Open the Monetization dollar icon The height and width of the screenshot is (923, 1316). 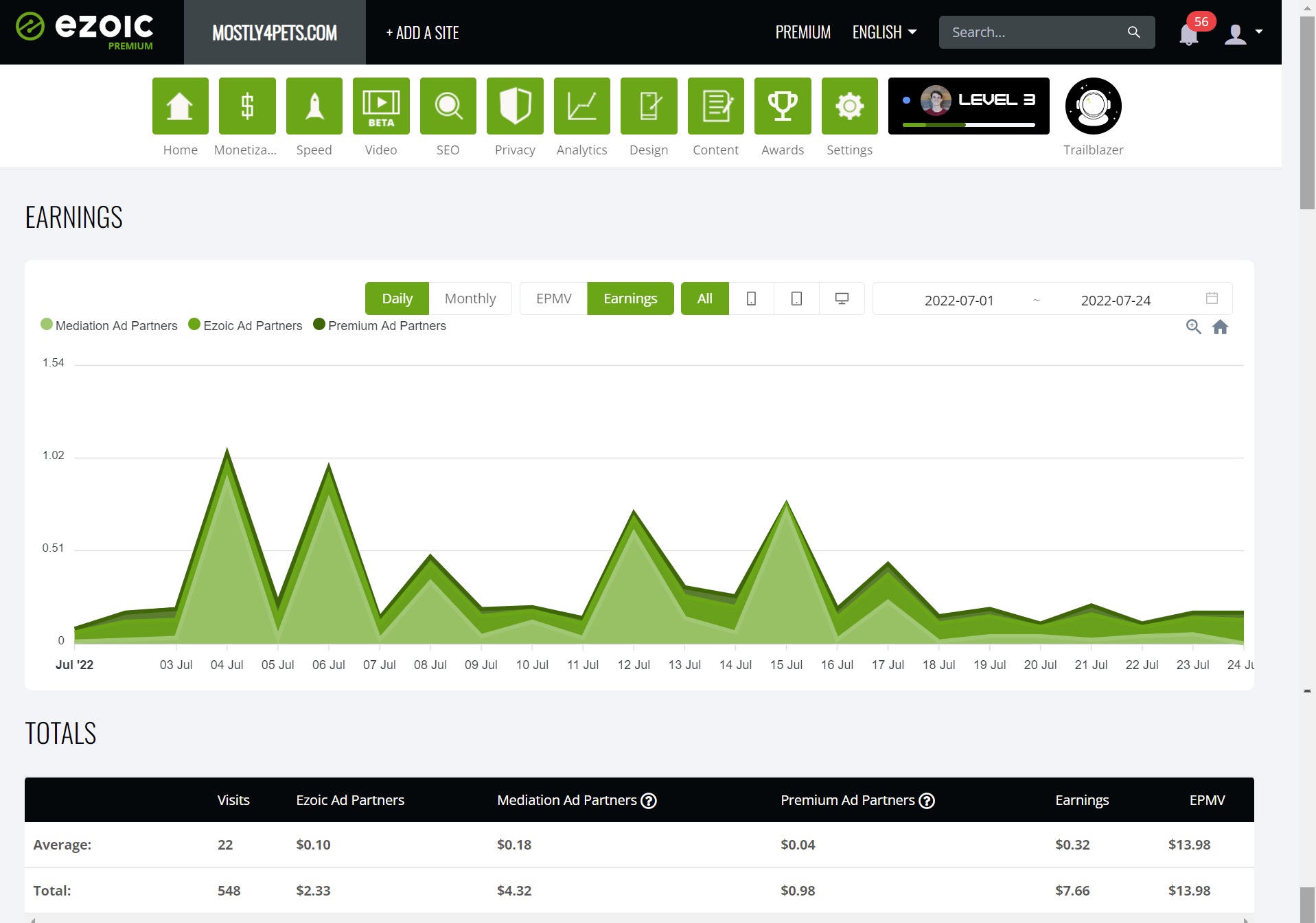(x=247, y=106)
